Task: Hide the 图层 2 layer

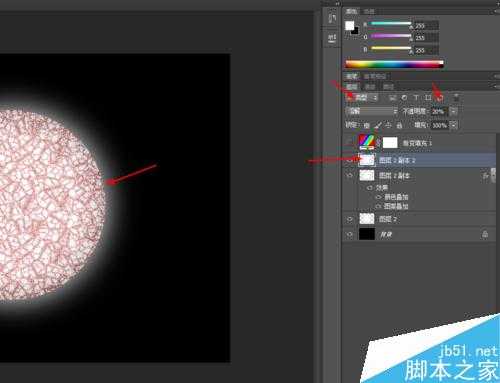Action: click(349, 219)
